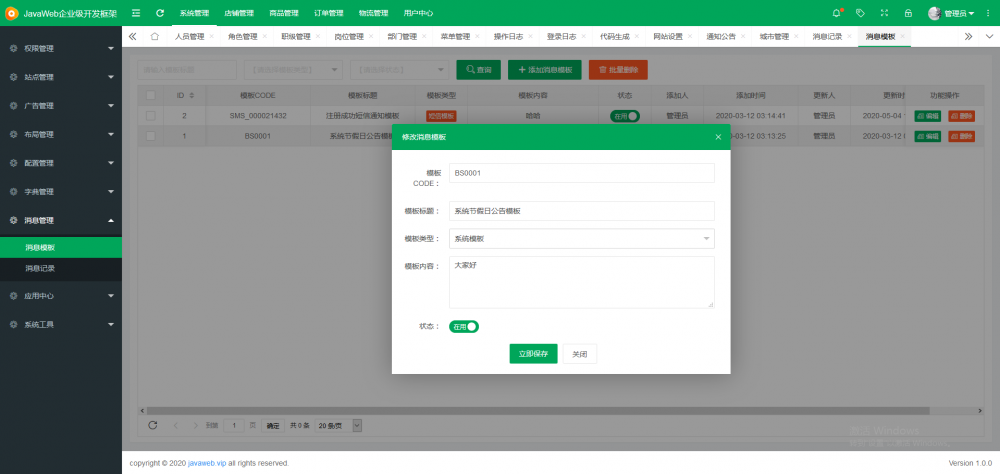Open the 模板类型 dropdown in the dialog
This screenshot has width=1000, height=474.
point(582,239)
